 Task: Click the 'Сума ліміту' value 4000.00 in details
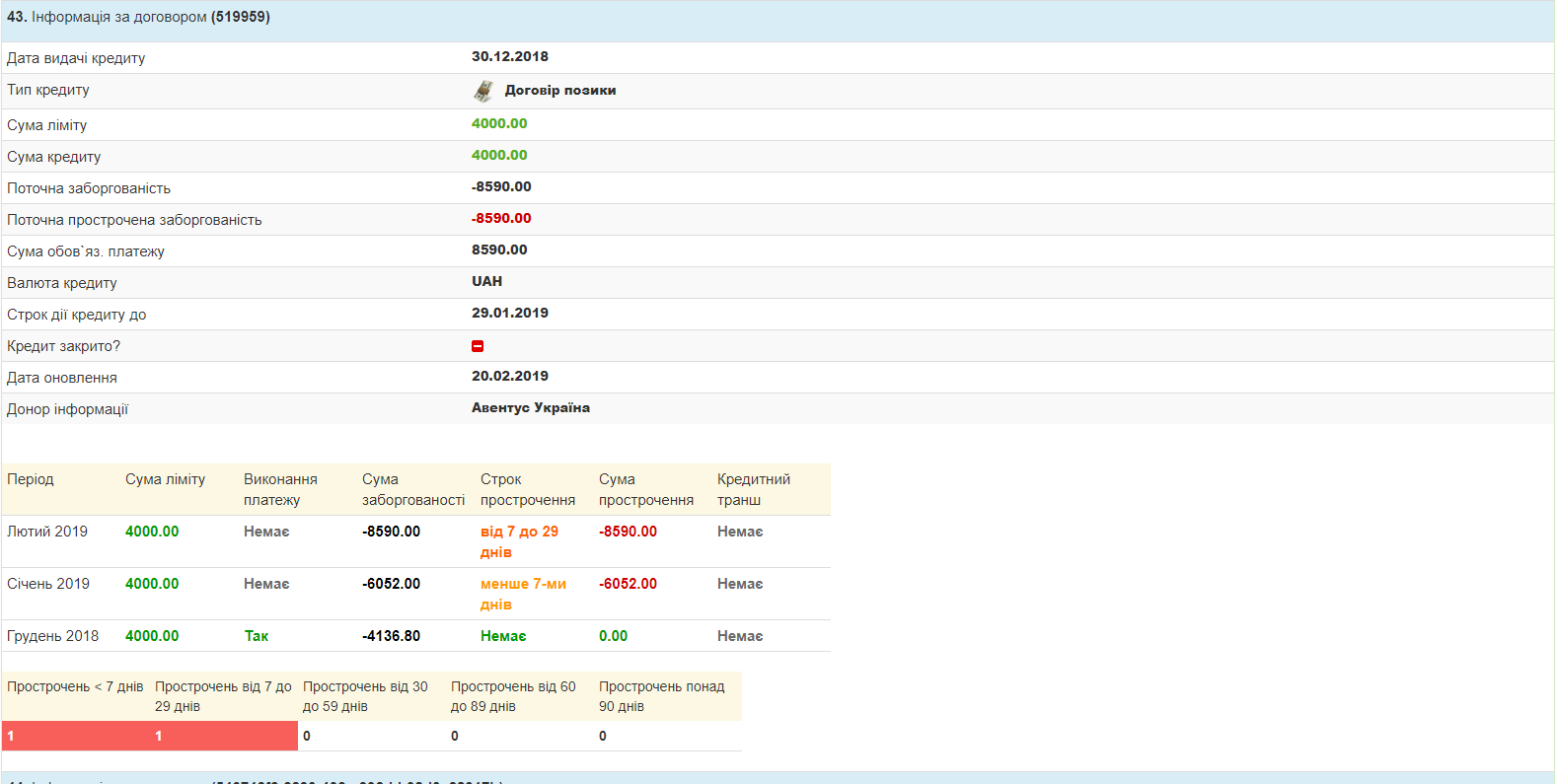[x=499, y=124]
